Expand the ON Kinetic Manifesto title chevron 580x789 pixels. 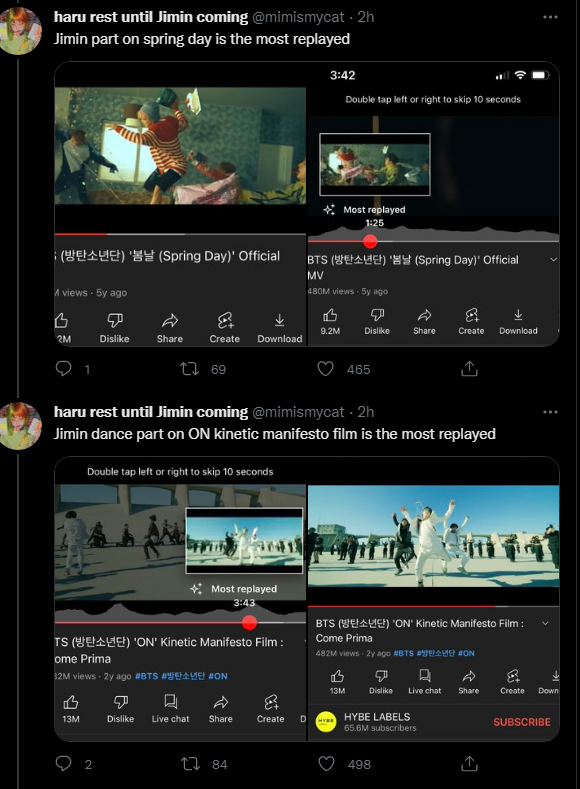pyautogui.click(x=545, y=623)
